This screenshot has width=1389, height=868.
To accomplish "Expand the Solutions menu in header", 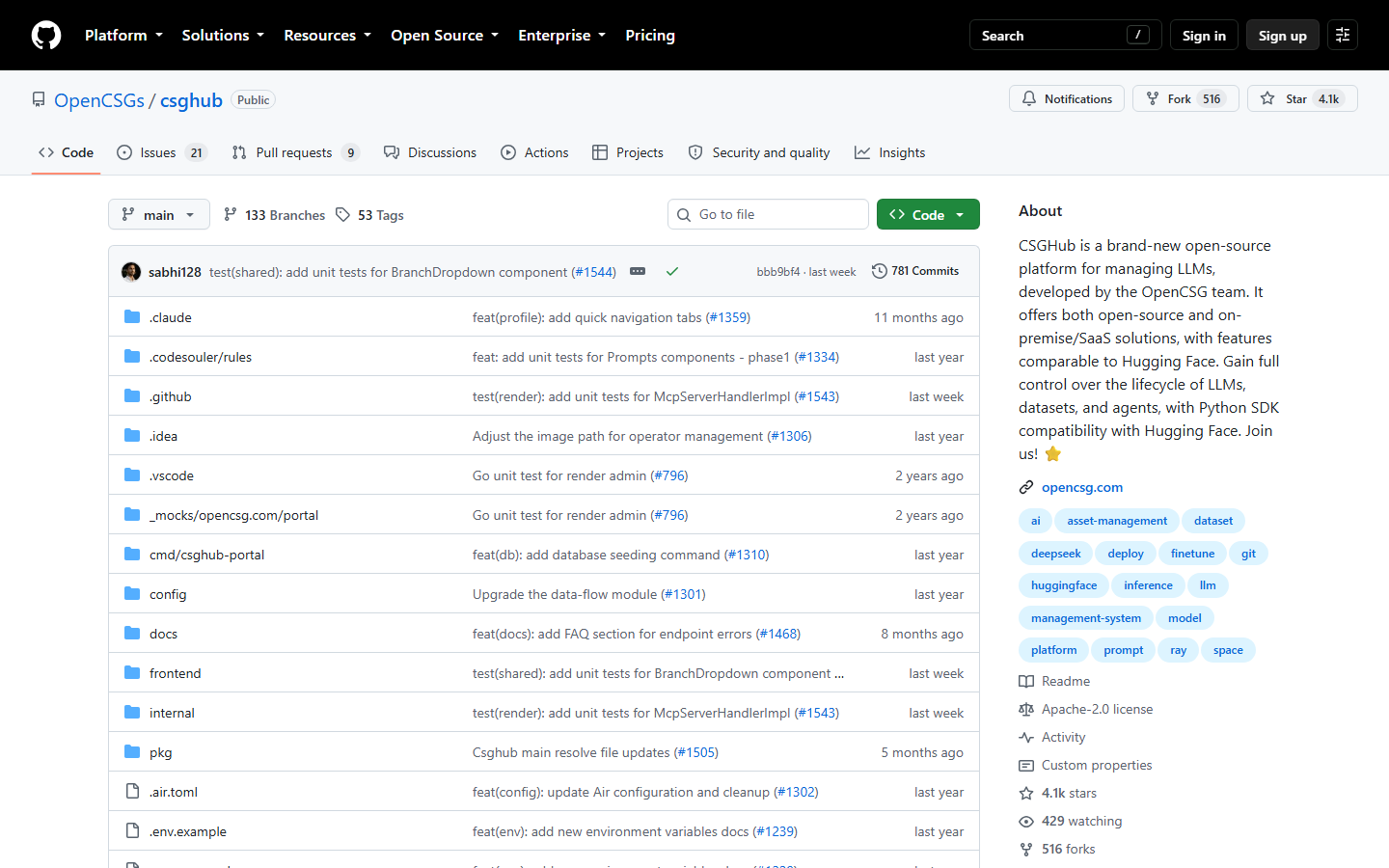I will pyautogui.click(x=223, y=36).
